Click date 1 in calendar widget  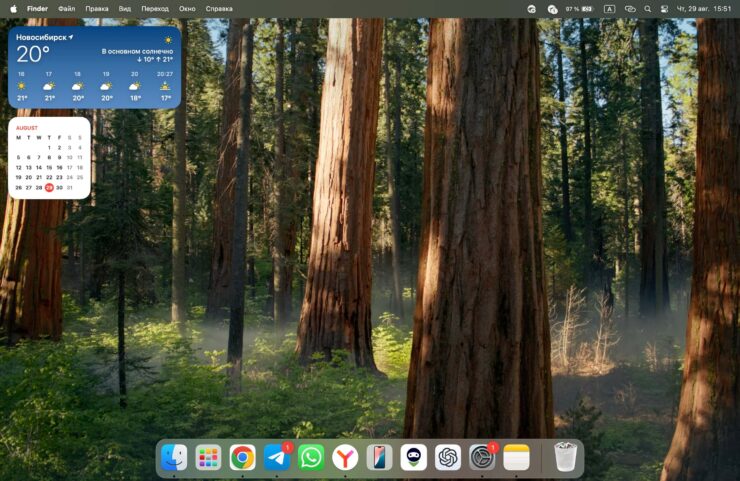click(49, 148)
